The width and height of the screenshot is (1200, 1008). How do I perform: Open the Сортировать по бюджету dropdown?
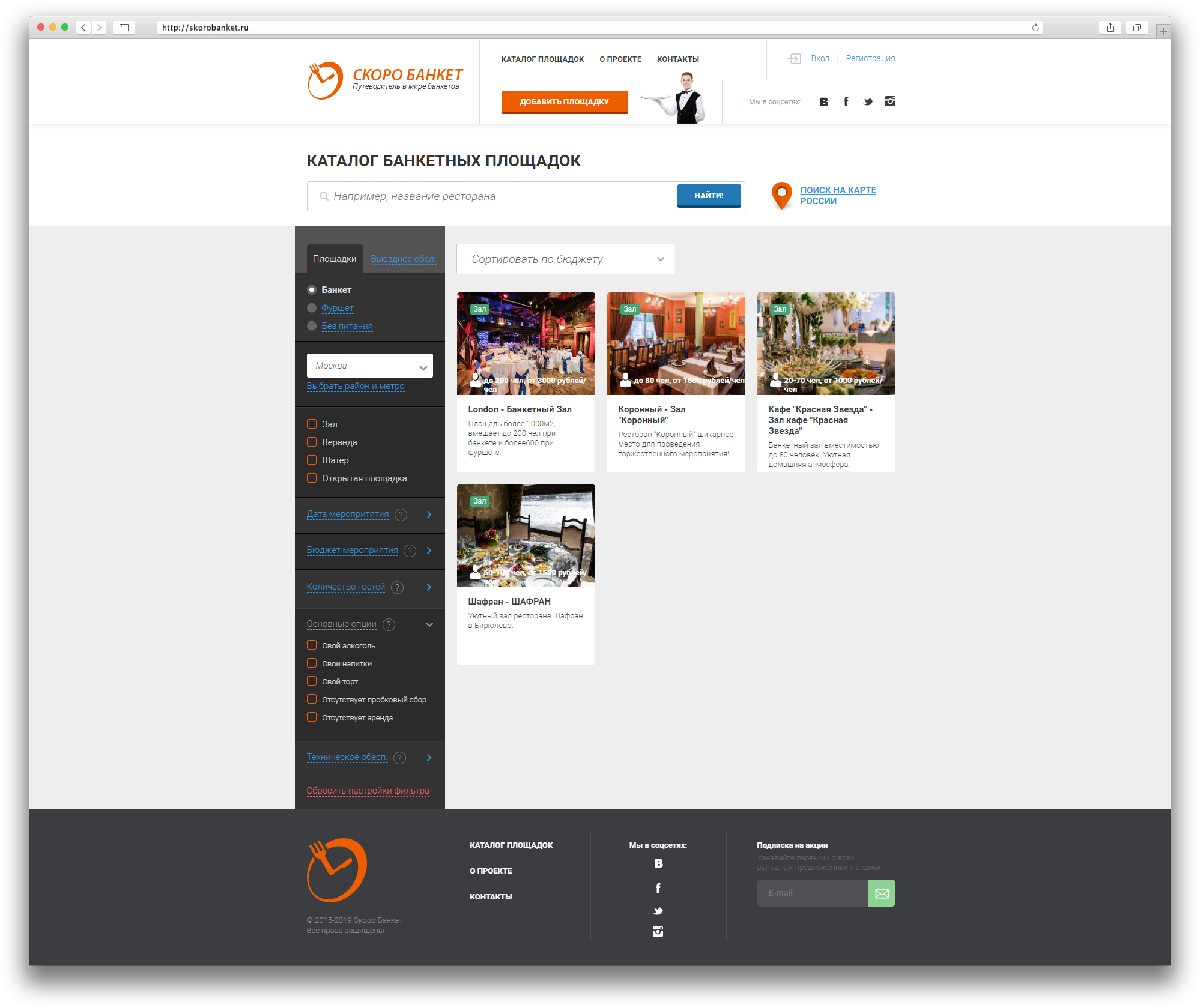pos(566,259)
